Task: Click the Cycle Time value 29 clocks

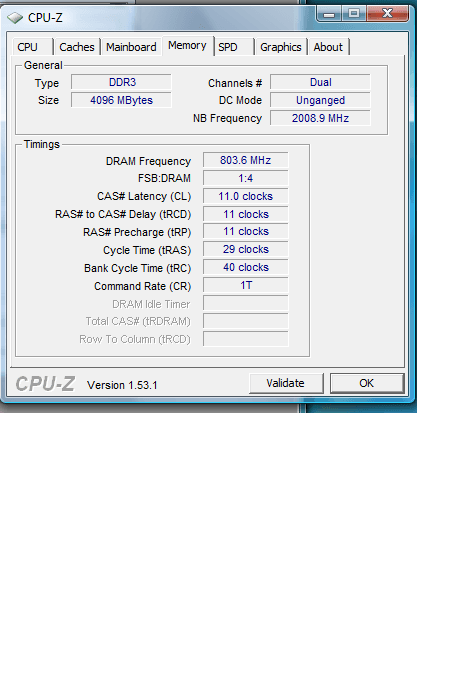Action: [246, 249]
